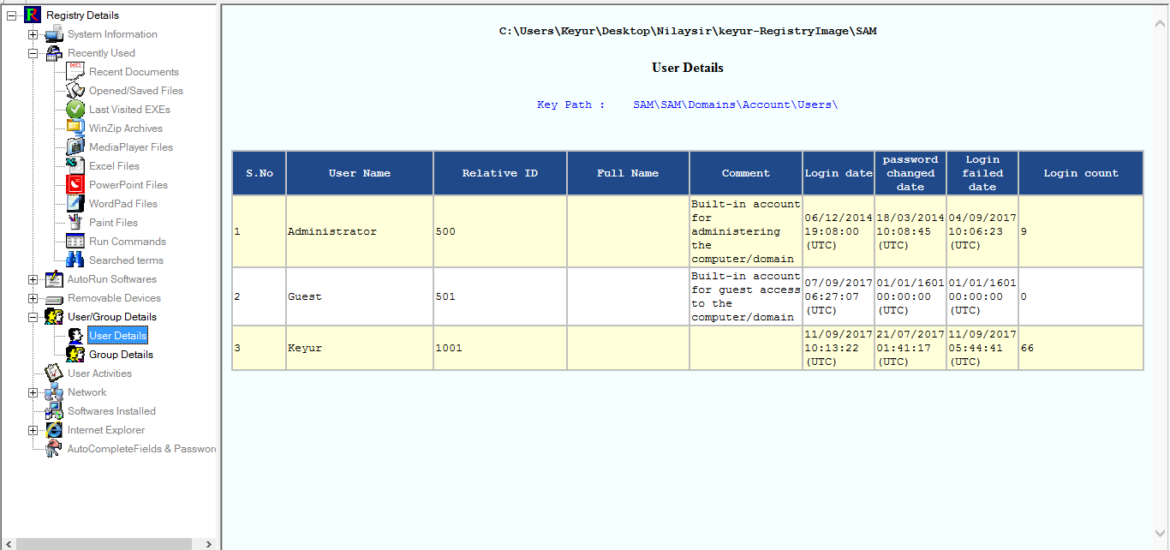Click the Group Details people icon
The width and height of the screenshot is (1170, 550).
click(x=76, y=354)
